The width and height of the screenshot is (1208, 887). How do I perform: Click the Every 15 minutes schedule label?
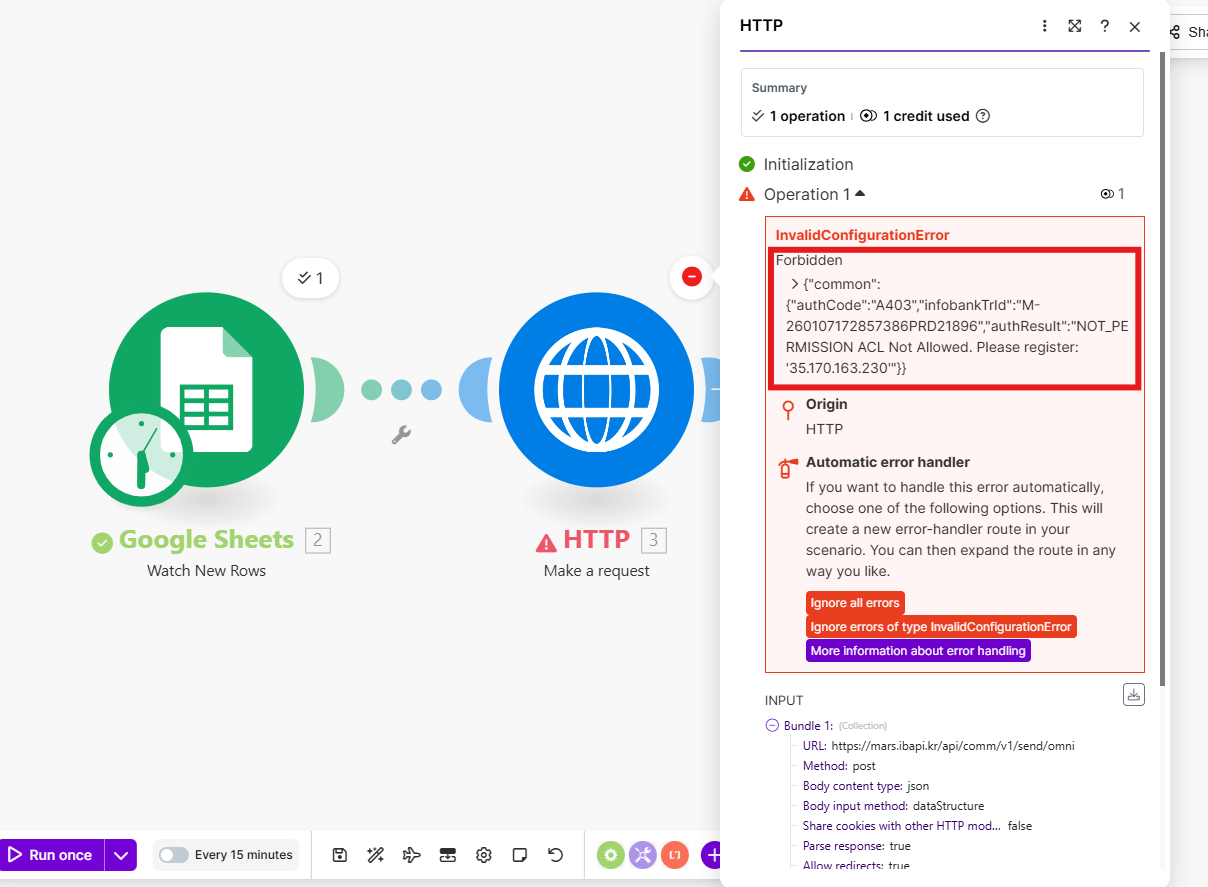[244, 855]
